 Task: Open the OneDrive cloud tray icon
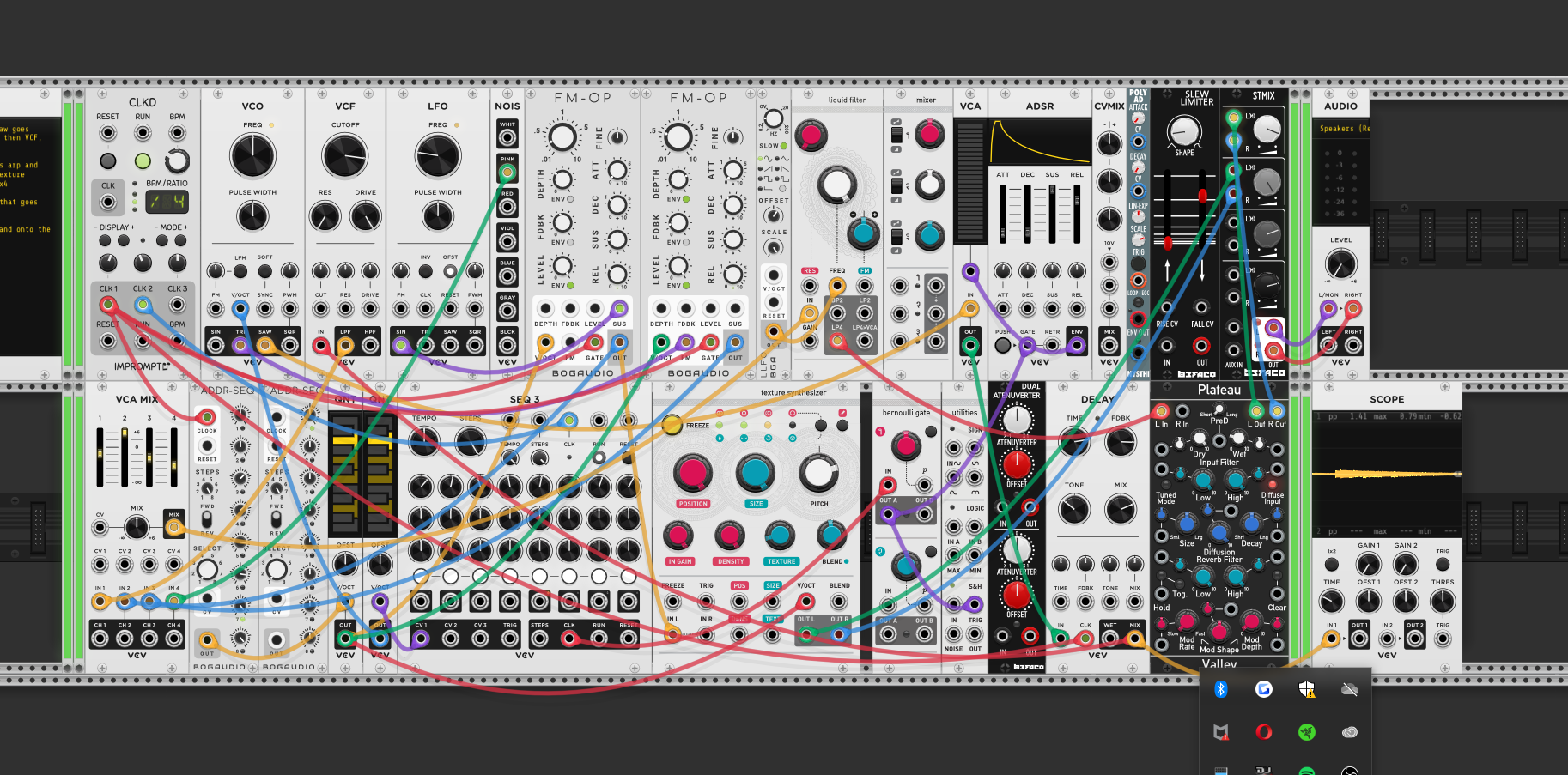point(1350,689)
